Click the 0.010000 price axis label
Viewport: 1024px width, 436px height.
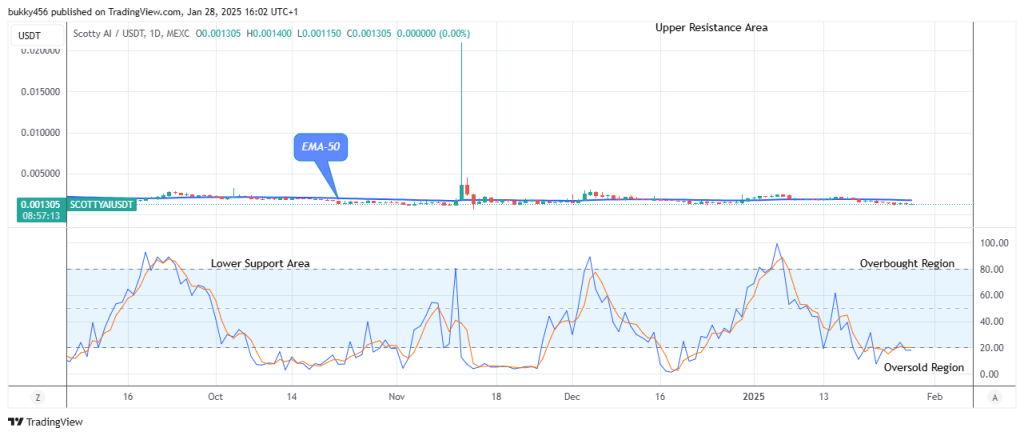click(x=42, y=133)
